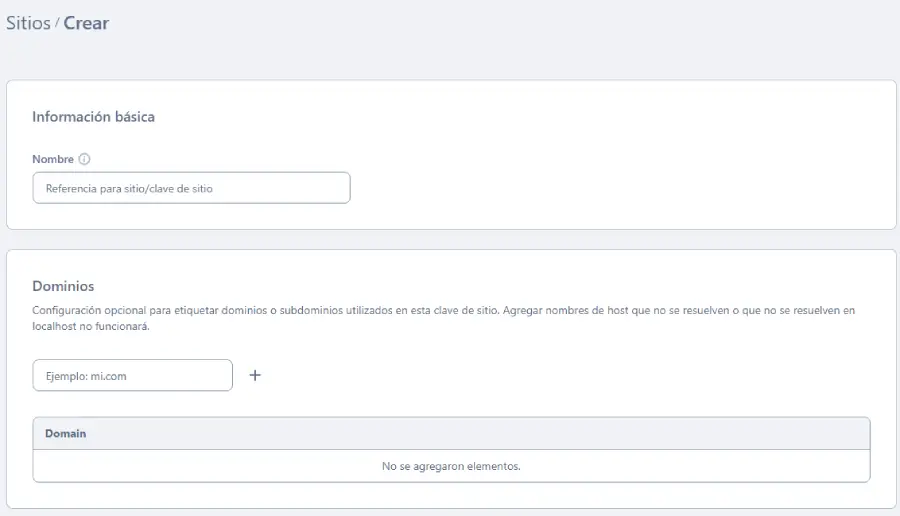Image resolution: width=900 pixels, height=516 pixels.
Task: Click the 'Ejemplo: mi.com' domain field
Action: [x=132, y=376]
